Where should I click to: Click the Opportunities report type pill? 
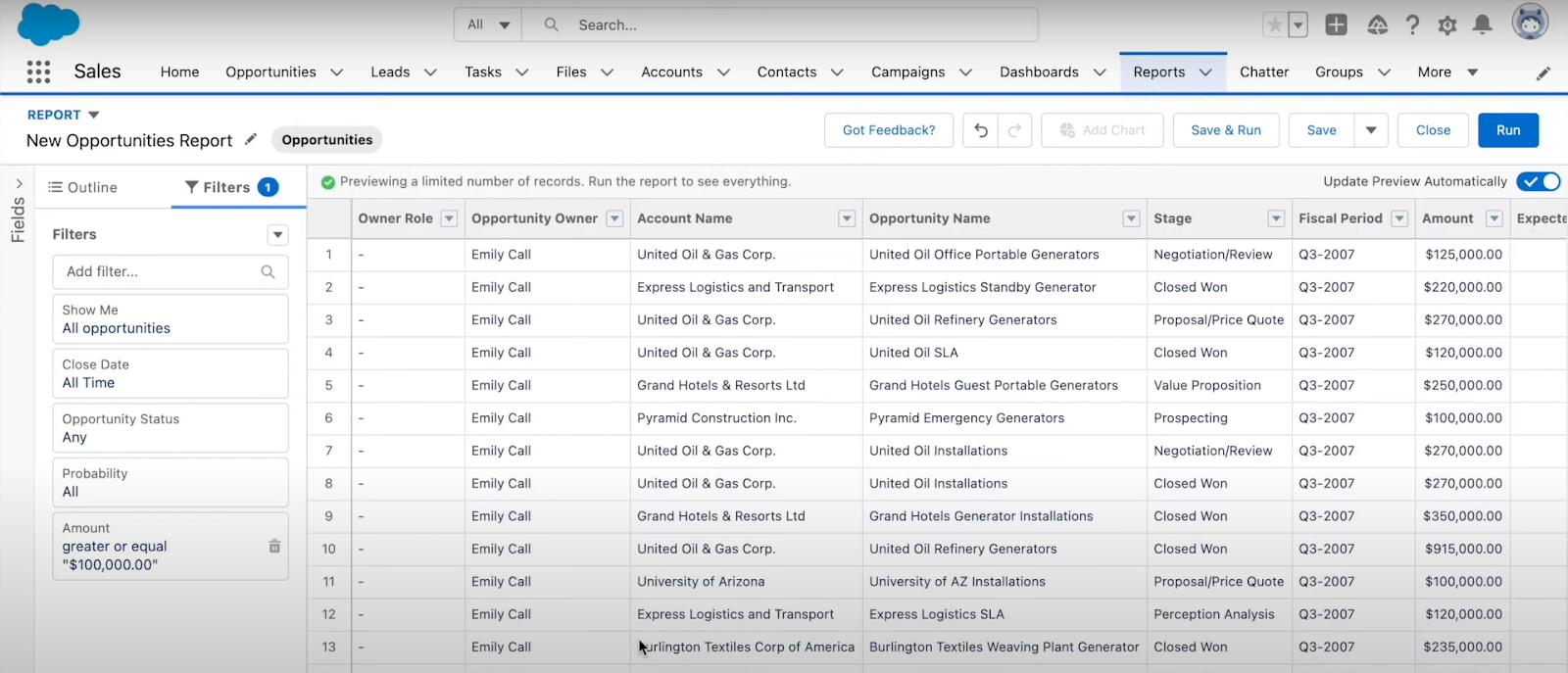tap(327, 140)
